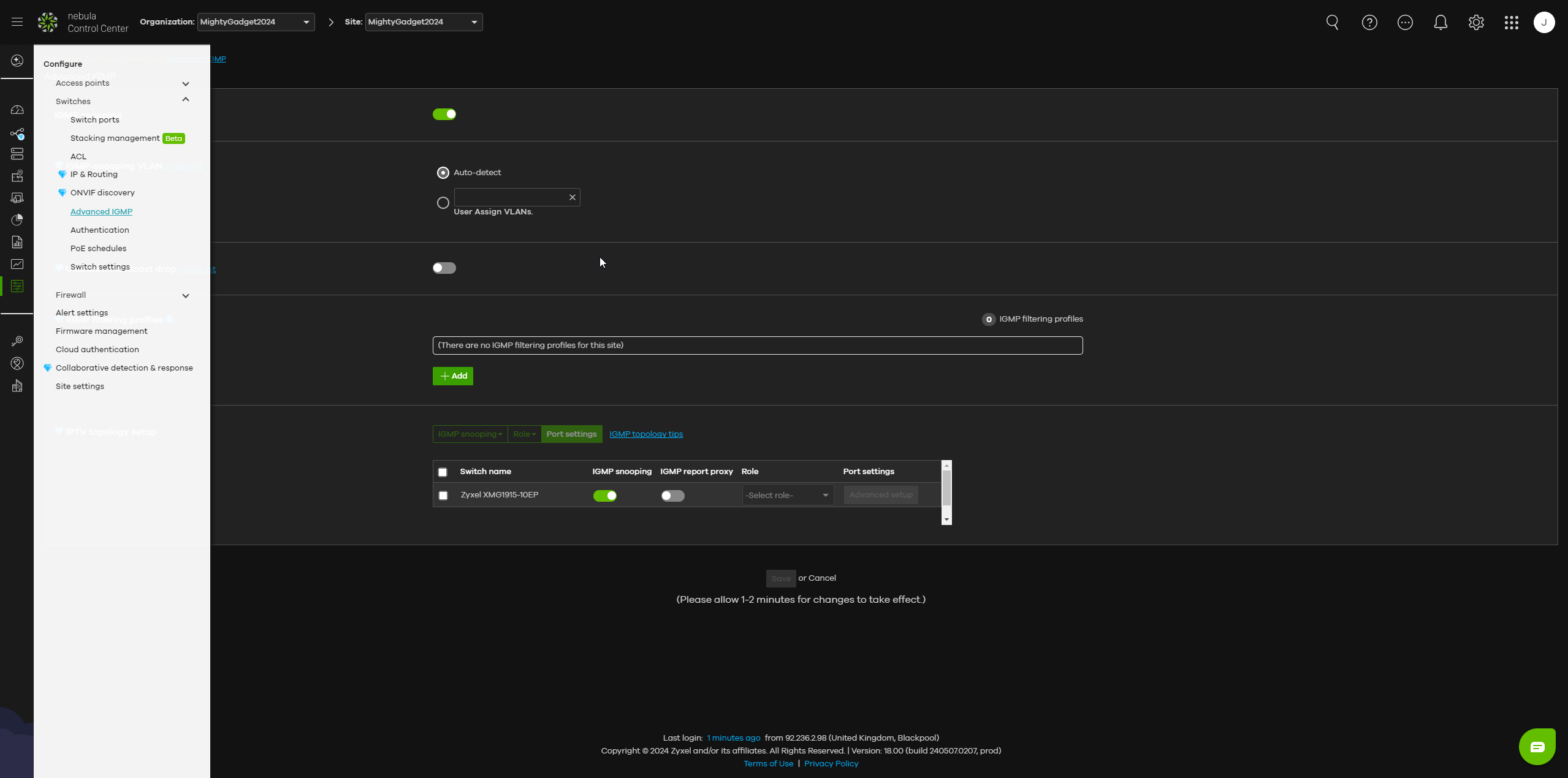Open the search magnifier icon in header
Screen dimensions: 1568x778
1332,23
